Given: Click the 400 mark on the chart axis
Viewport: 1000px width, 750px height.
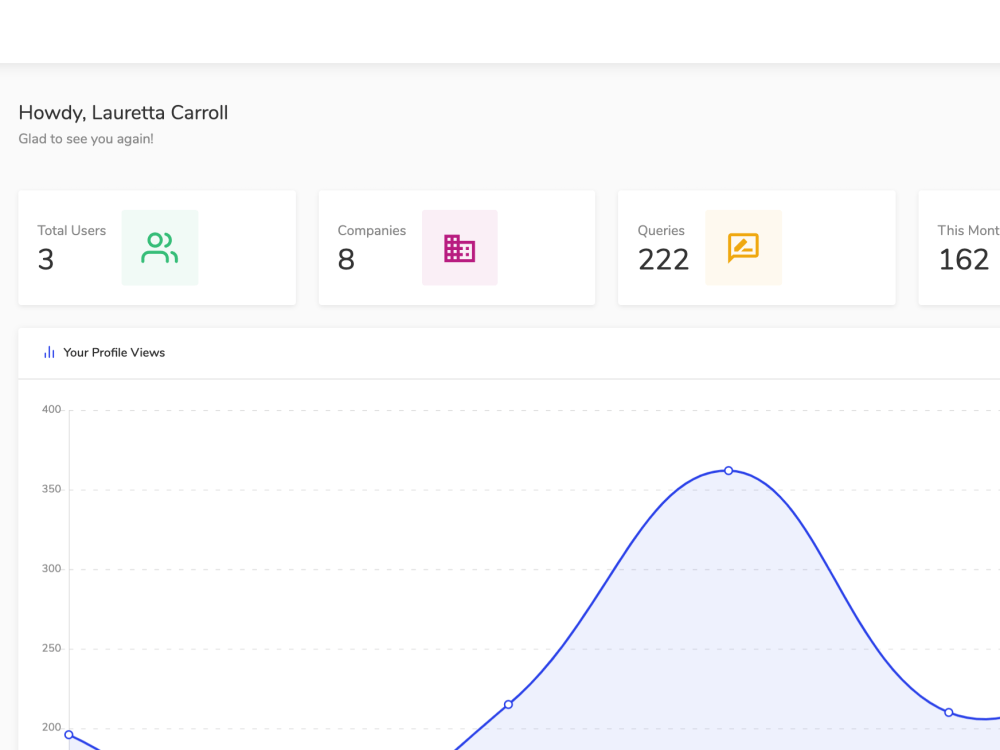Looking at the screenshot, I should pyautogui.click(x=52, y=409).
